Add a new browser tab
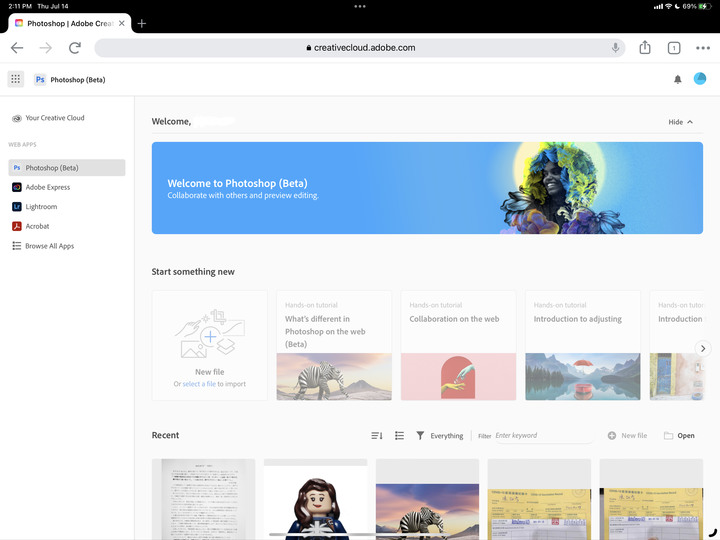Screen dimensions: 720x540 click(x=142, y=23)
